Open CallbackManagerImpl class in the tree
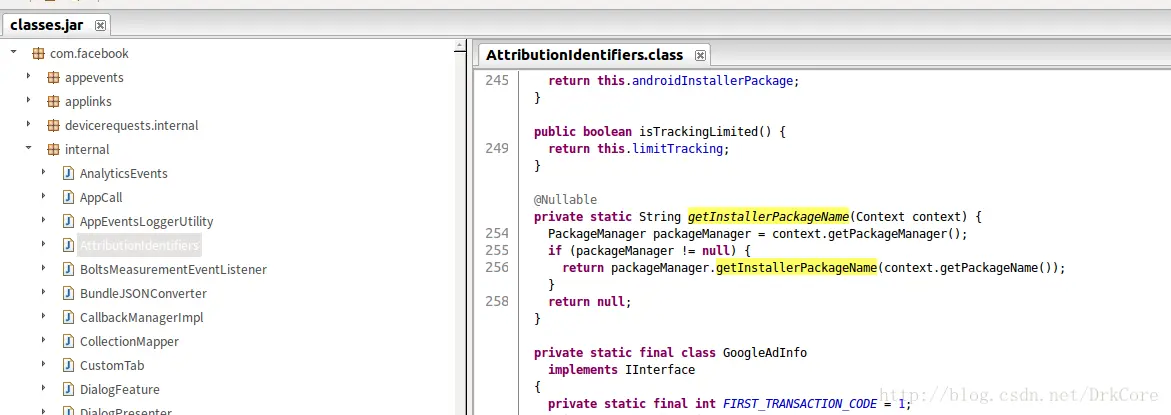Screen dimensions: 1171x415 pyautogui.click(x=141, y=317)
